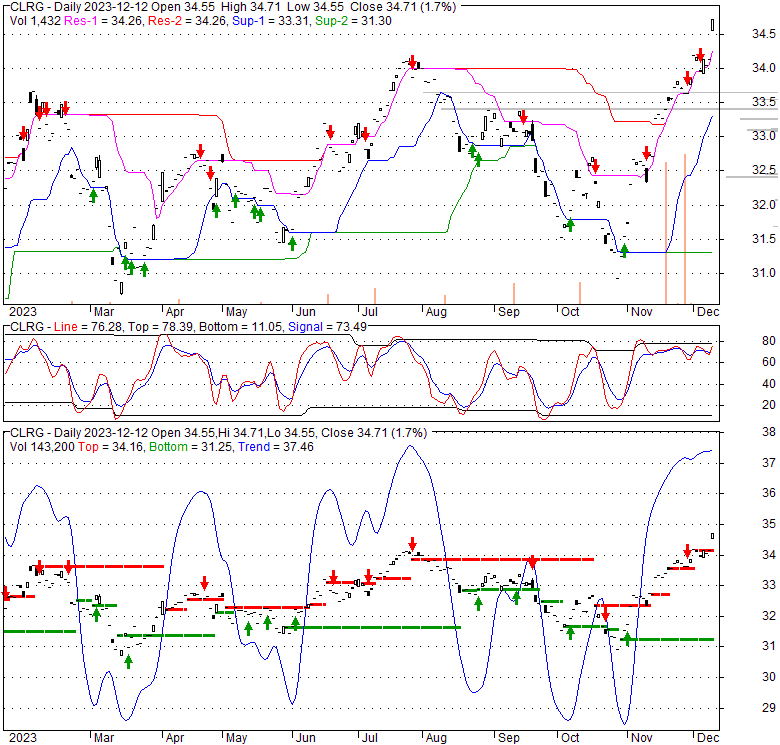Select the 'Apr' month label under the top chart
This screenshot has width=780, height=745.
click(175, 312)
